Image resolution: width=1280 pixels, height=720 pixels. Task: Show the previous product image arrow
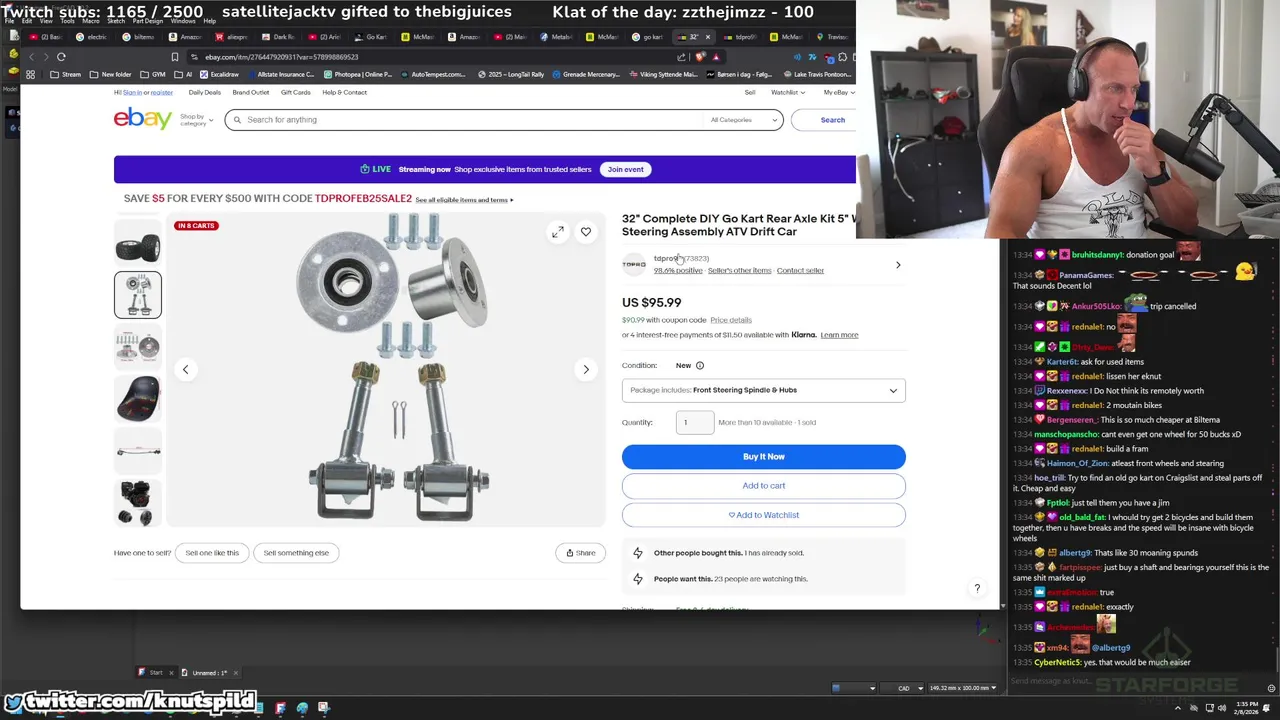(185, 369)
